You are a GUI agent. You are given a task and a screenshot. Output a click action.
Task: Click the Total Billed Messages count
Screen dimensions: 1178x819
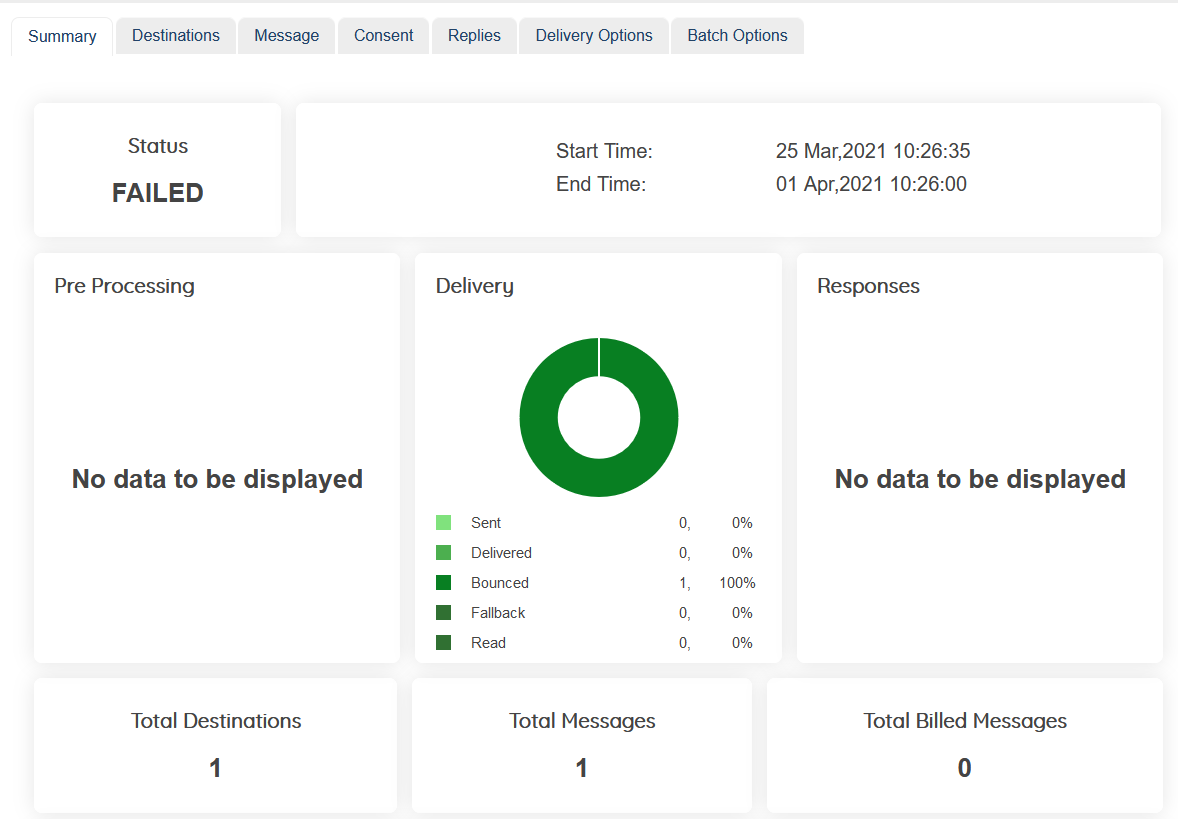click(964, 768)
